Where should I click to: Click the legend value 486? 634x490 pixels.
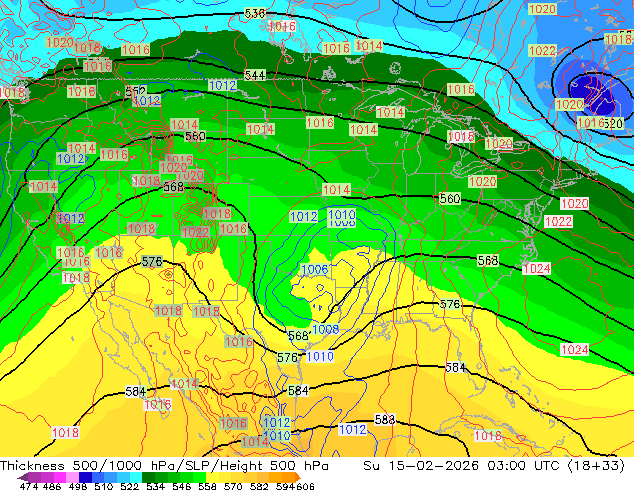point(52,486)
